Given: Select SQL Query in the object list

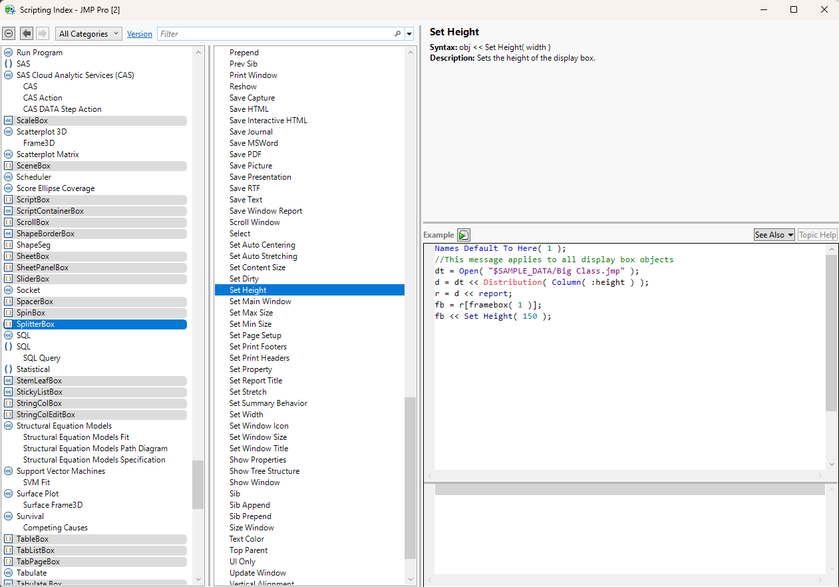Looking at the screenshot, I should [x=42, y=358].
